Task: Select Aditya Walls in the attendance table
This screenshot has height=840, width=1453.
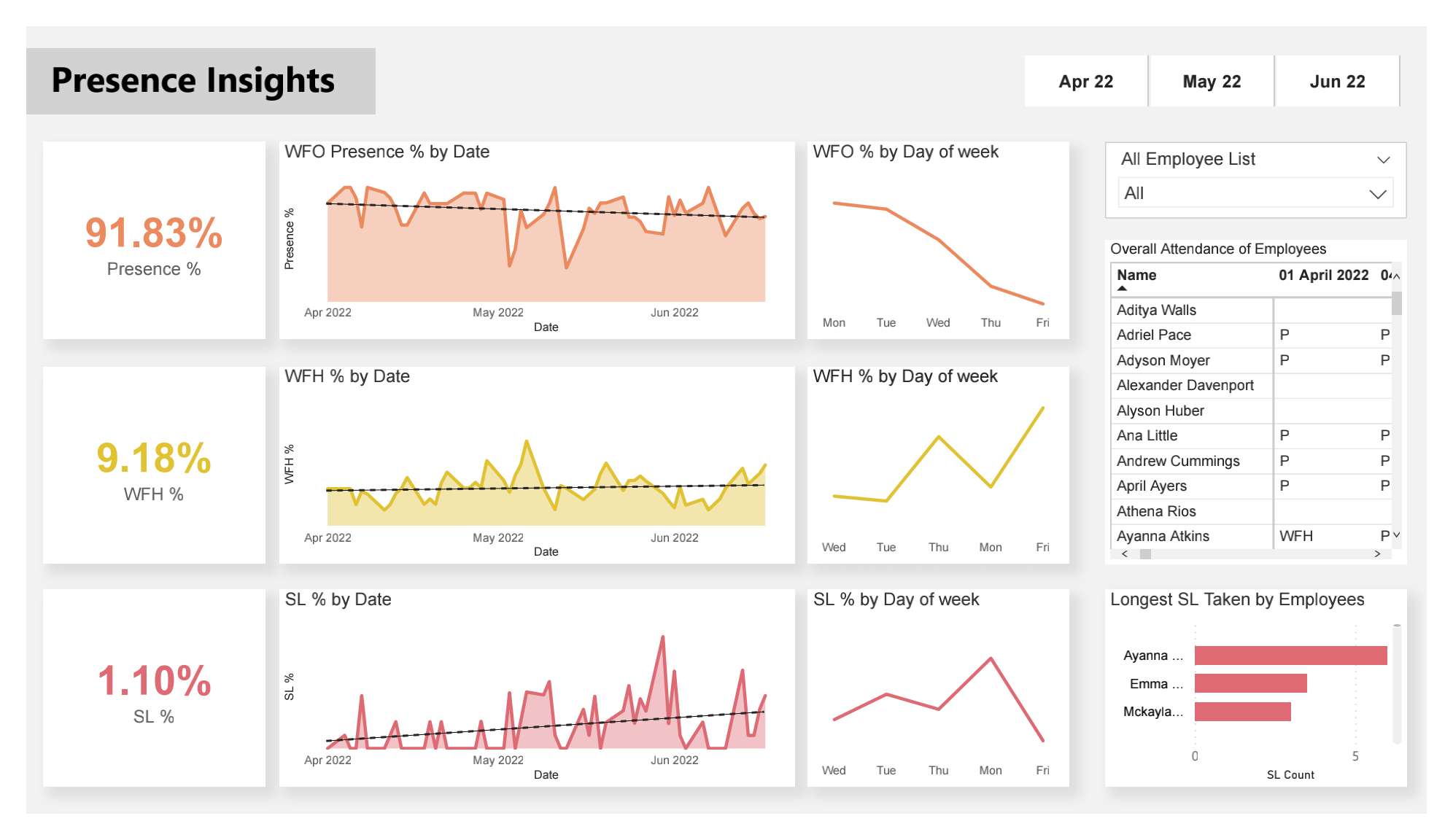Action: coord(1156,309)
